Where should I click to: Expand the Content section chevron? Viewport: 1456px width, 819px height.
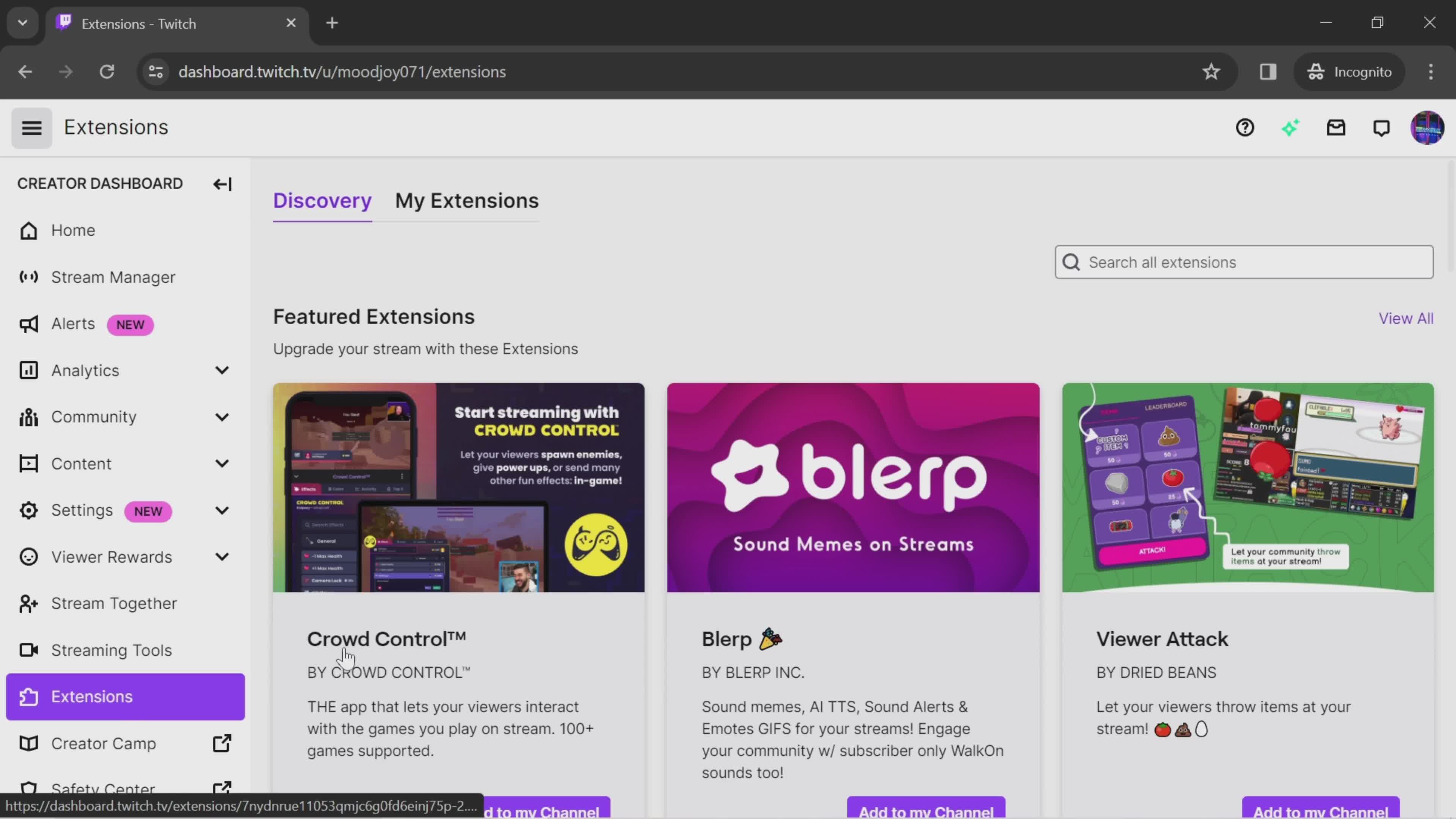[x=222, y=463]
